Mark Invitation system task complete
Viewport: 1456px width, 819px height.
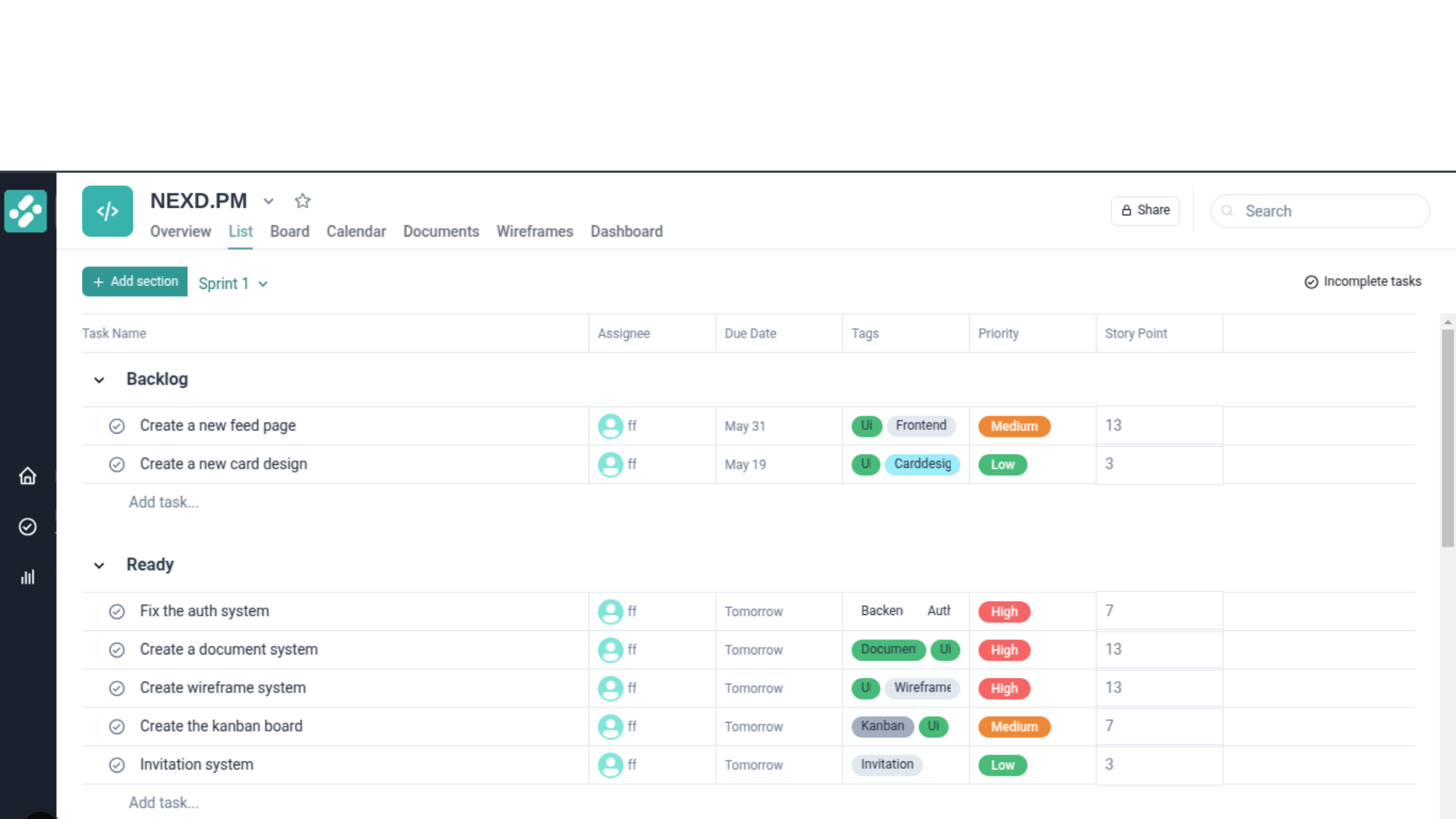point(117,765)
